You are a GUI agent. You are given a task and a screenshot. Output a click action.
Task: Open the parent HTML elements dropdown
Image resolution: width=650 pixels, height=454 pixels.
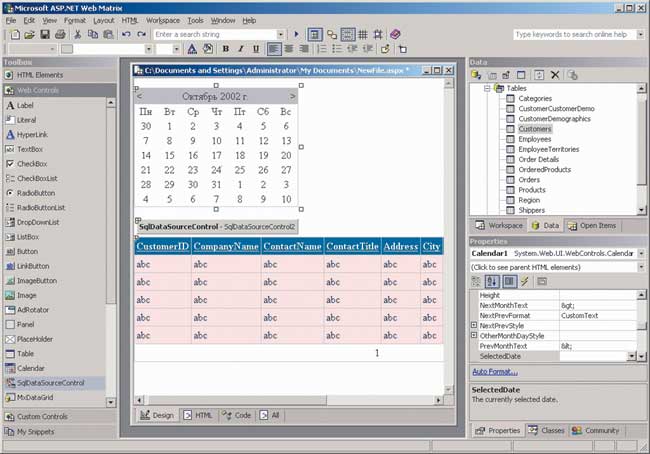click(641, 267)
